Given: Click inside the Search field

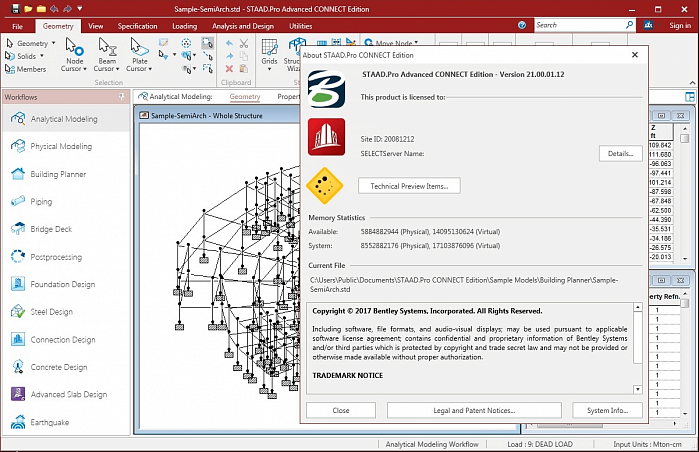Looking at the screenshot, I should tap(580, 25).
